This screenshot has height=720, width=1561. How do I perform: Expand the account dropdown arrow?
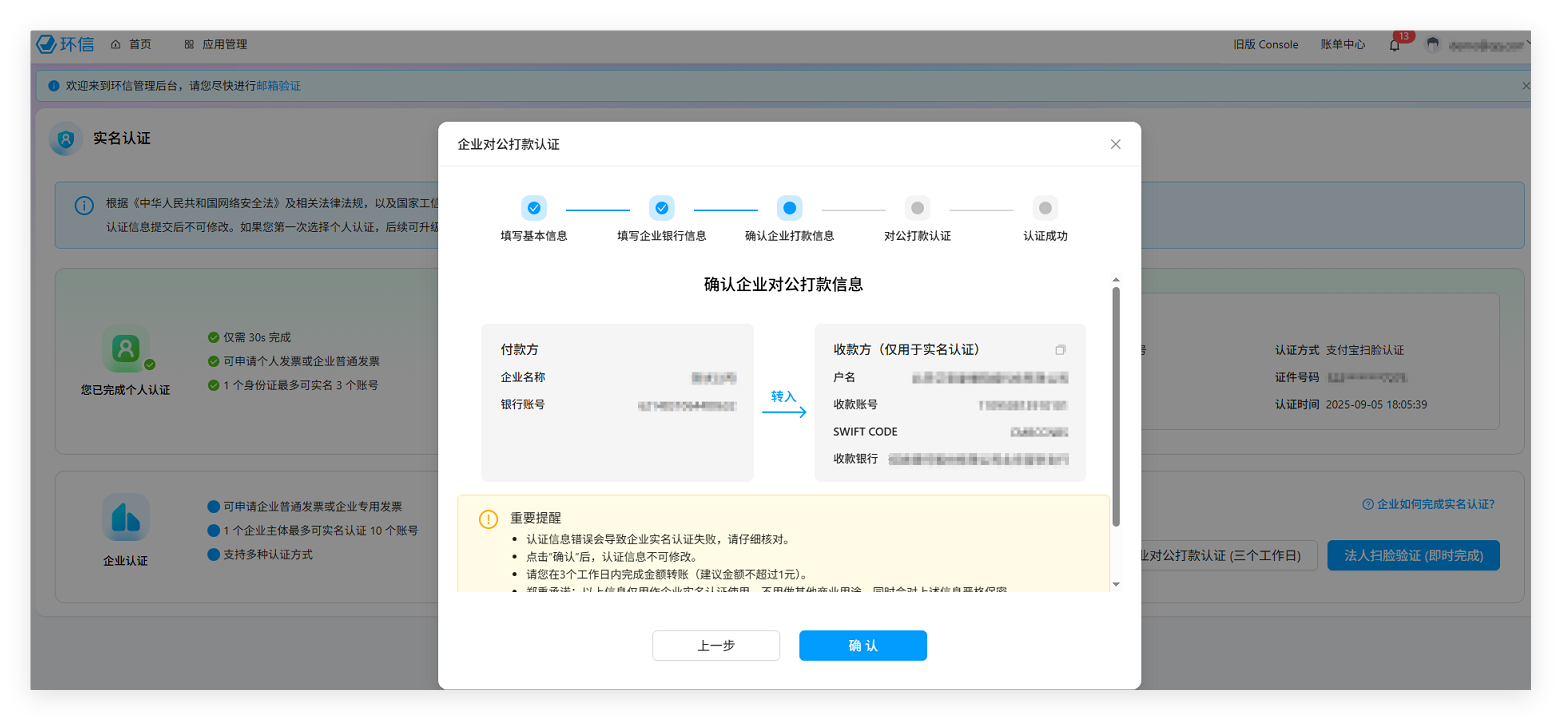point(1529,45)
